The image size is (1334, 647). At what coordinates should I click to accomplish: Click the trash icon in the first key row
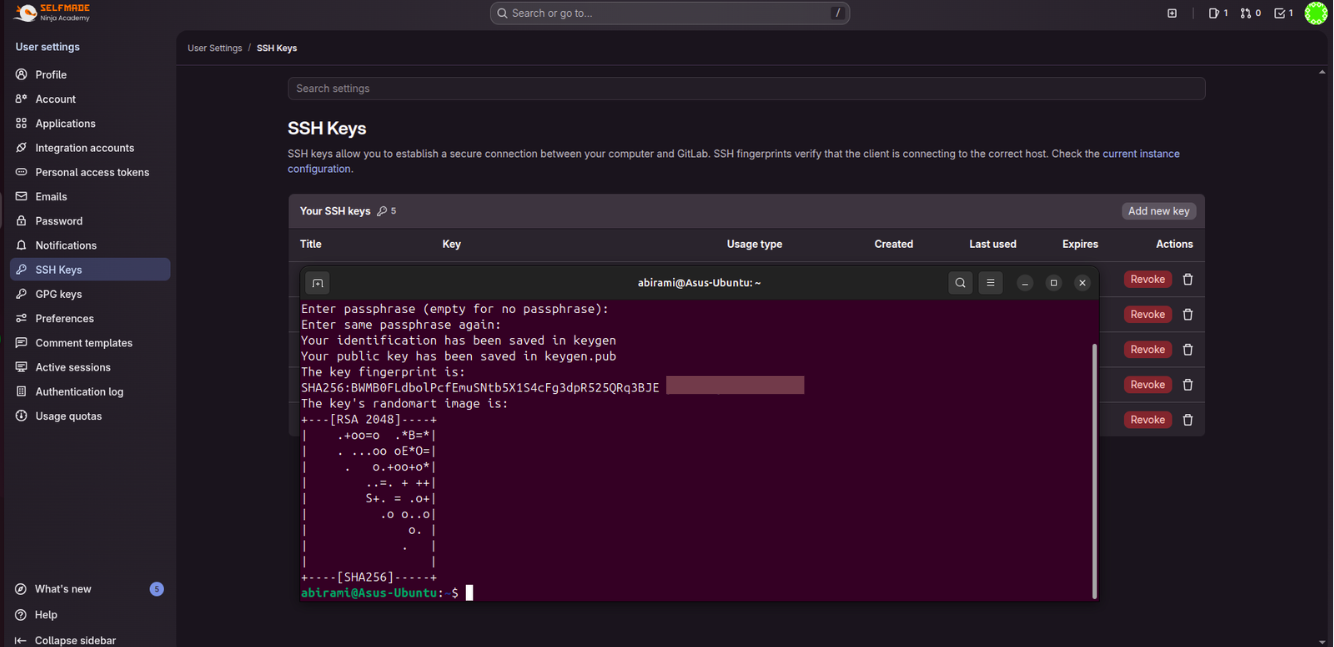tap(1188, 280)
